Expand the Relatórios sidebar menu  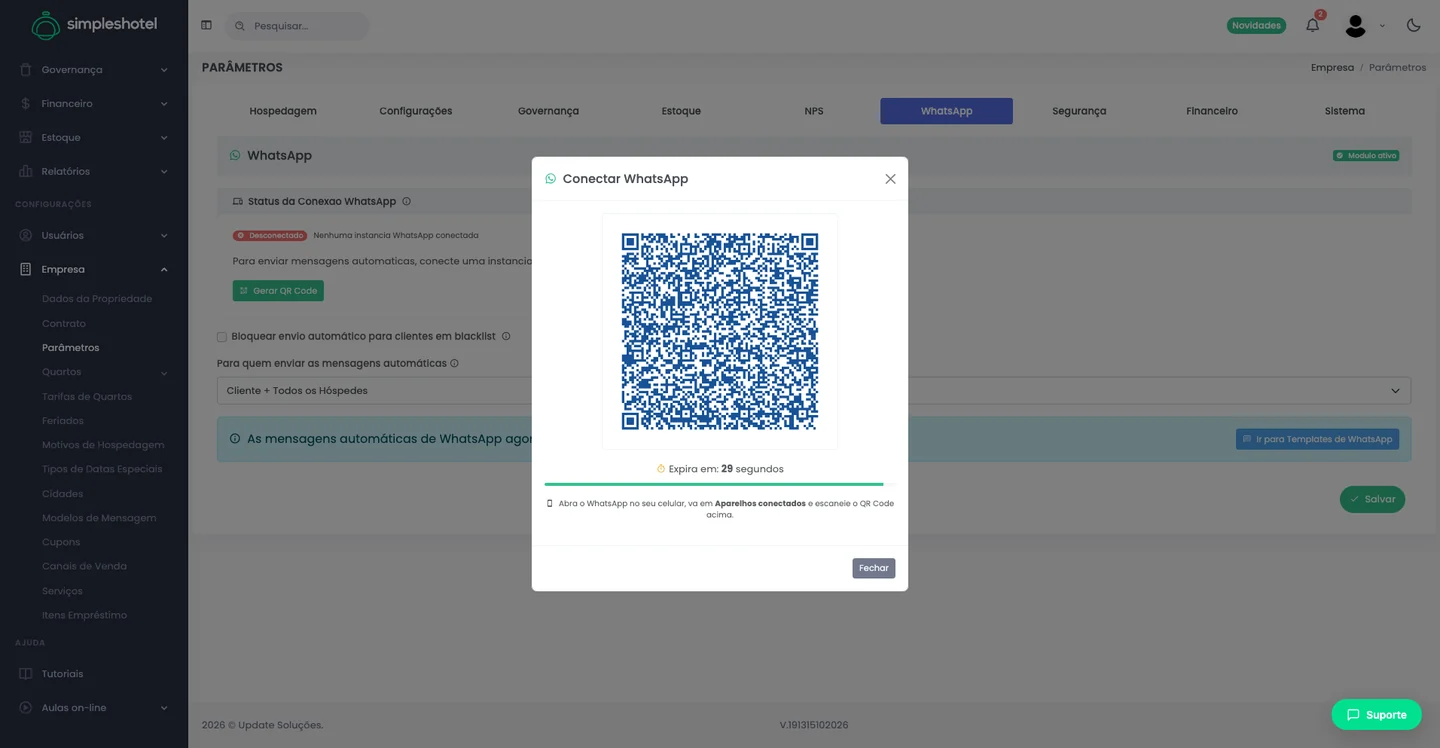pyautogui.click(x=164, y=172)
